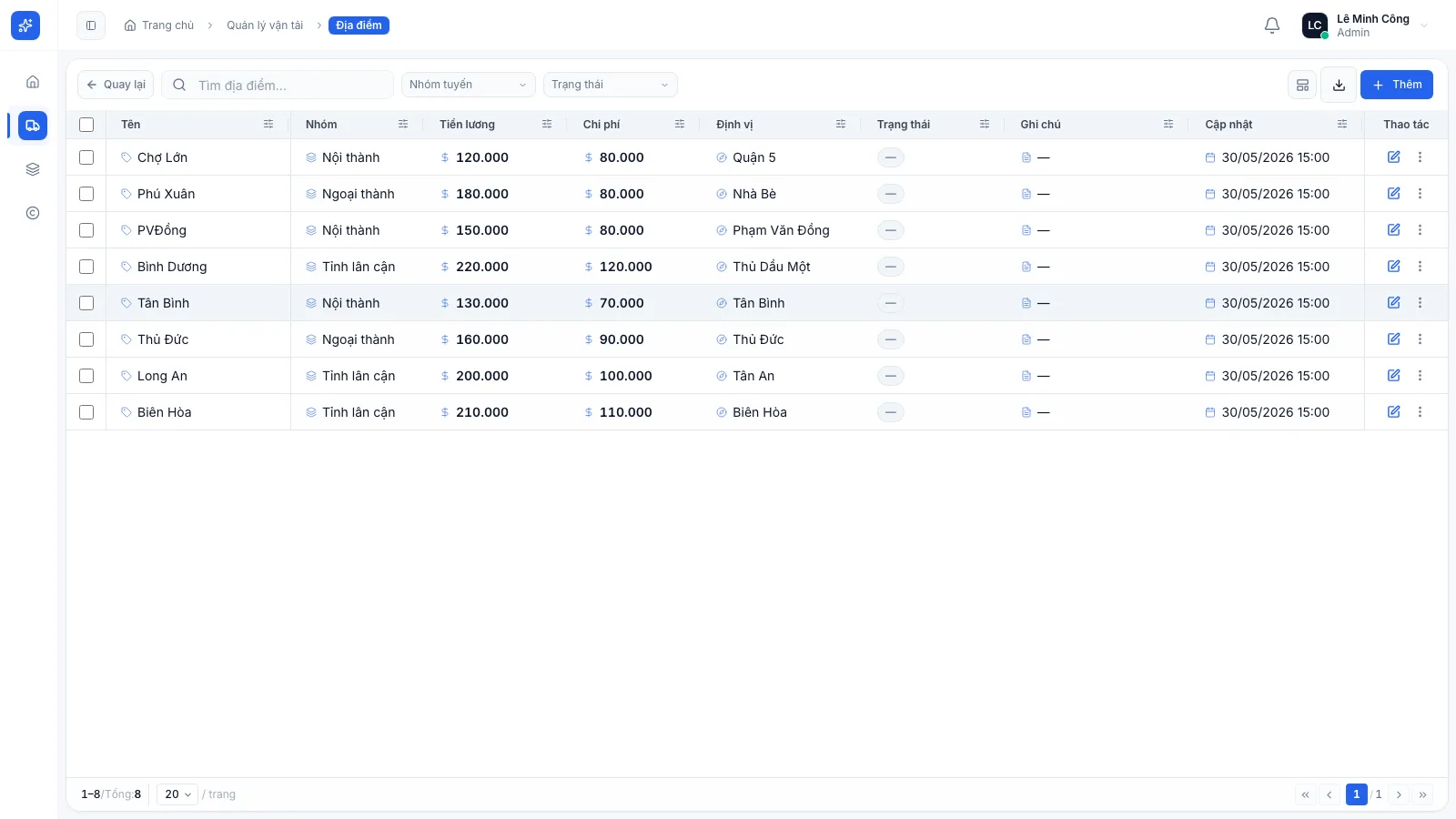Check the Biên Hòa row checkbox

coord(86,412)
